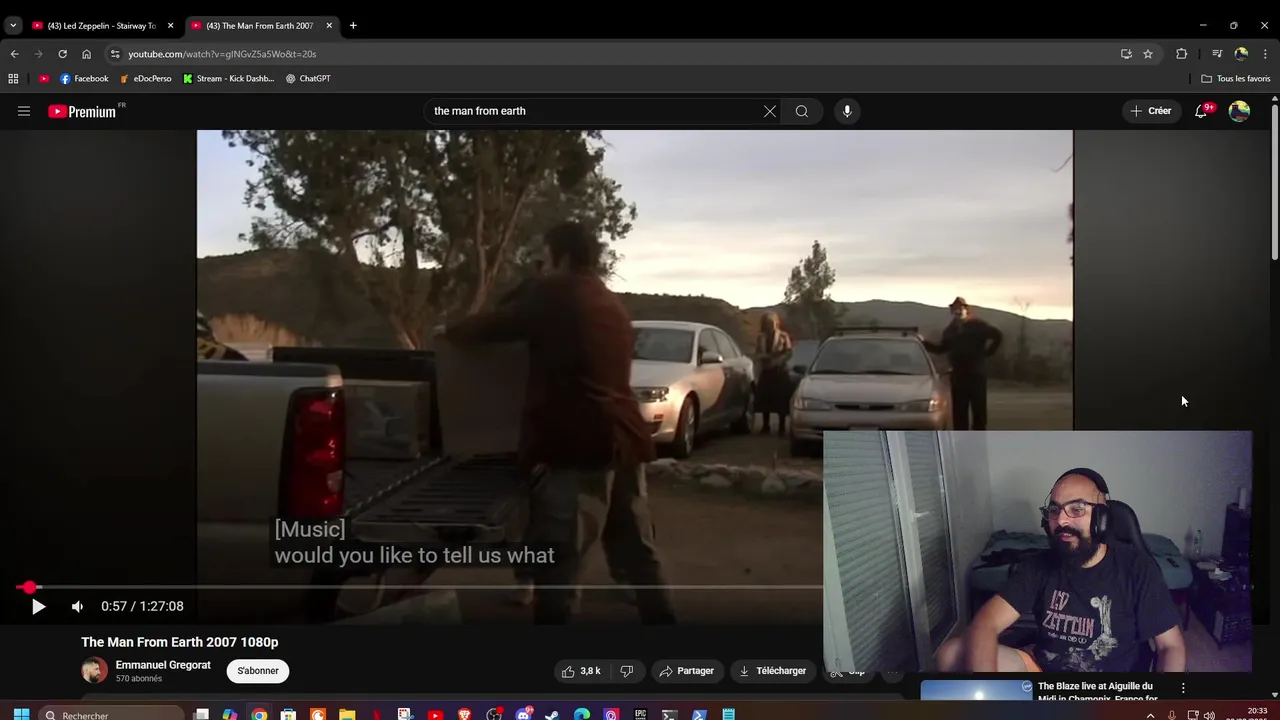Open Chrome from the taskbar
This screenshot has height=720, width=1280.
point(259,714)
